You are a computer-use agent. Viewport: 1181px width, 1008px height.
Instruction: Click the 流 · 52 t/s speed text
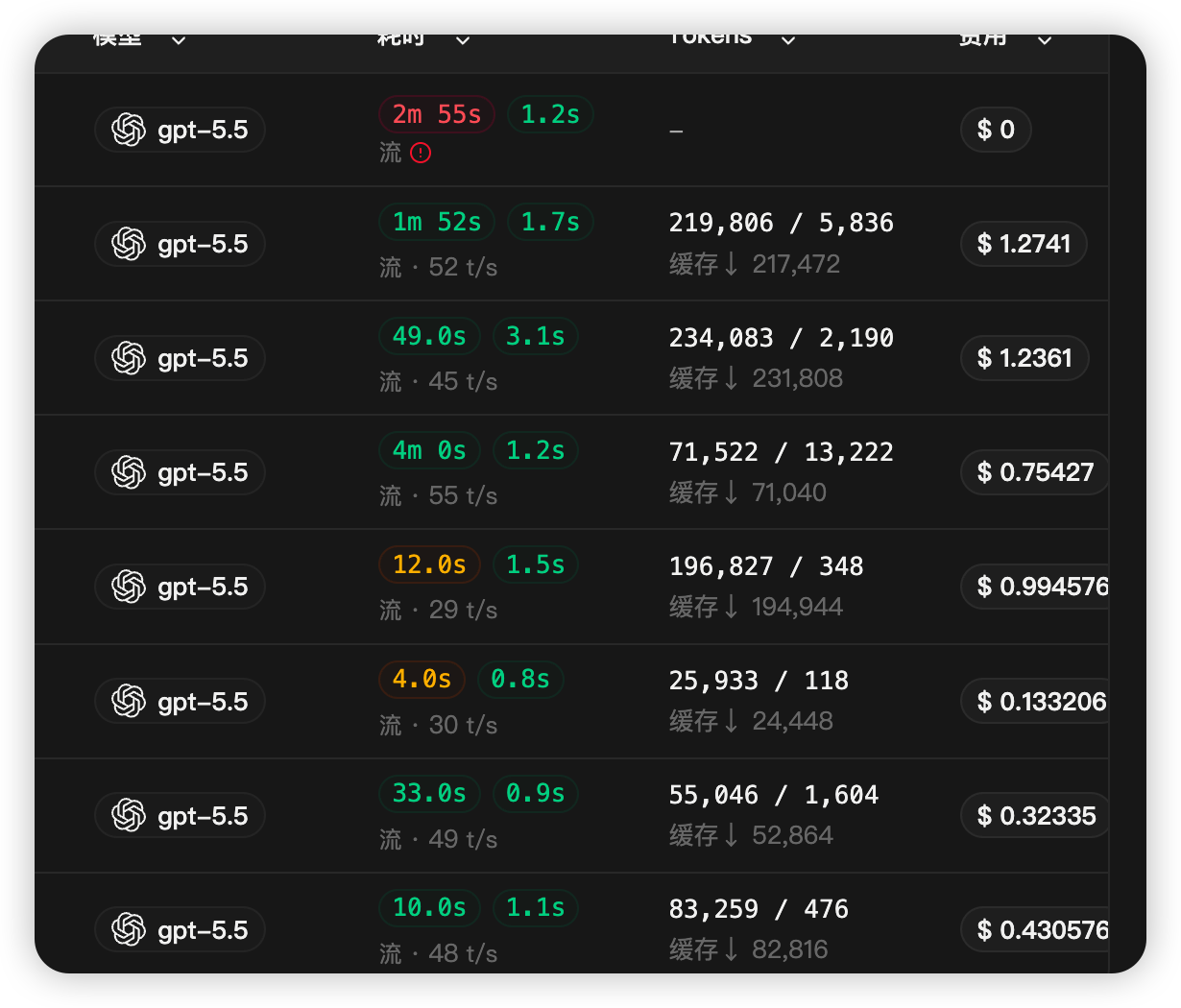point(439,267)
